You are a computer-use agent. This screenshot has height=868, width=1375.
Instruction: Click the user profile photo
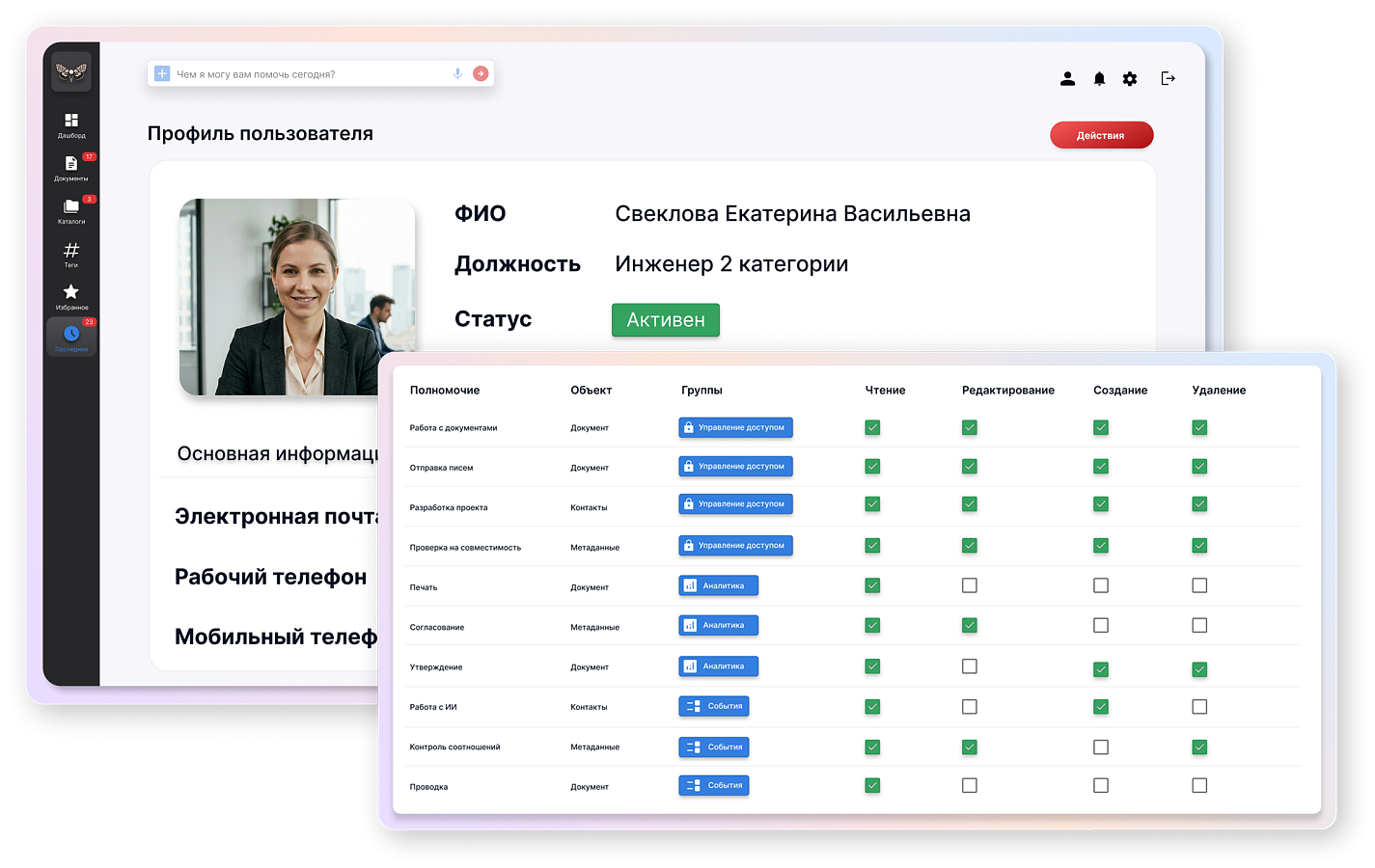(x=297, y=297)
